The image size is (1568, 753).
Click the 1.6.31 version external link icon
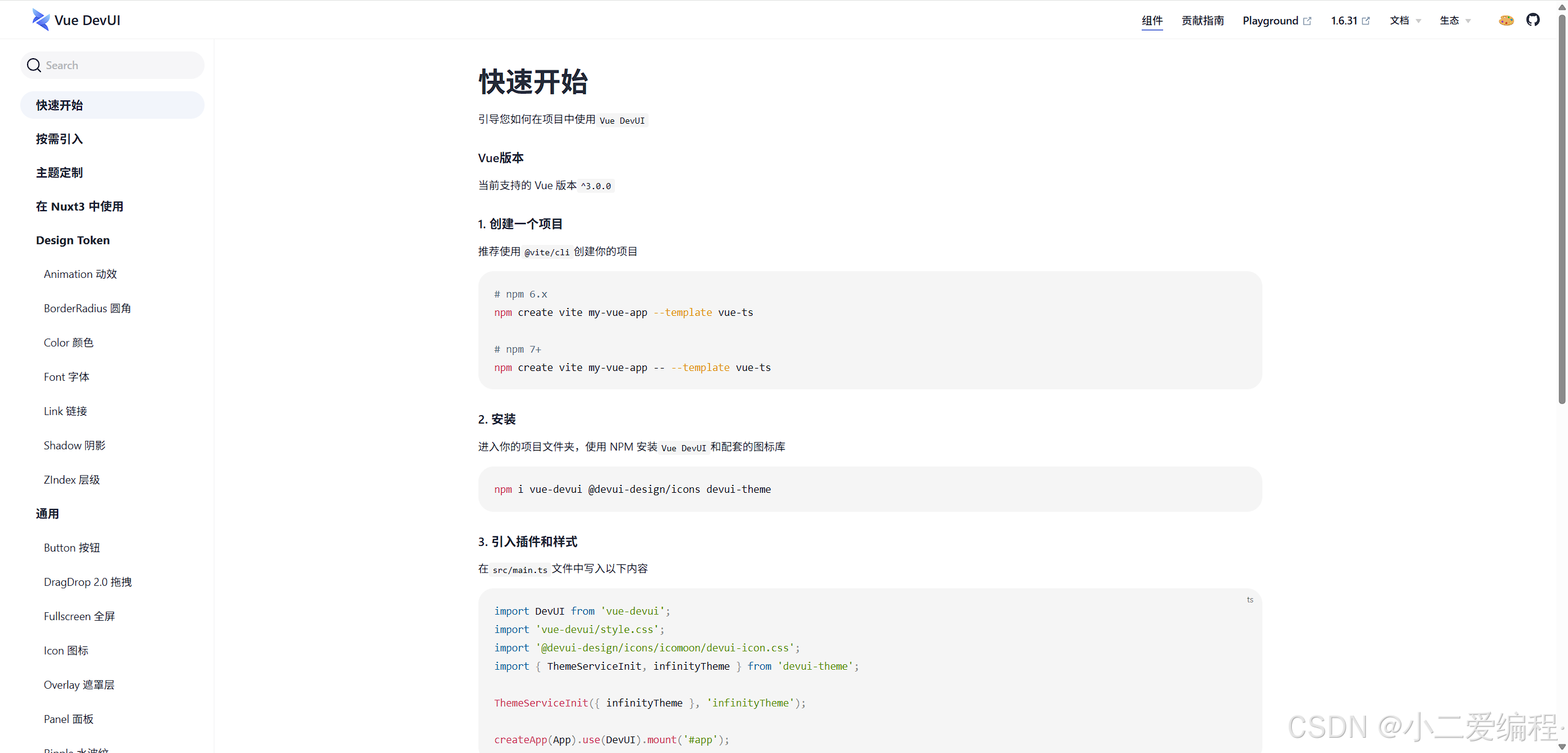pyautogui.click(x=1365, y=21)
